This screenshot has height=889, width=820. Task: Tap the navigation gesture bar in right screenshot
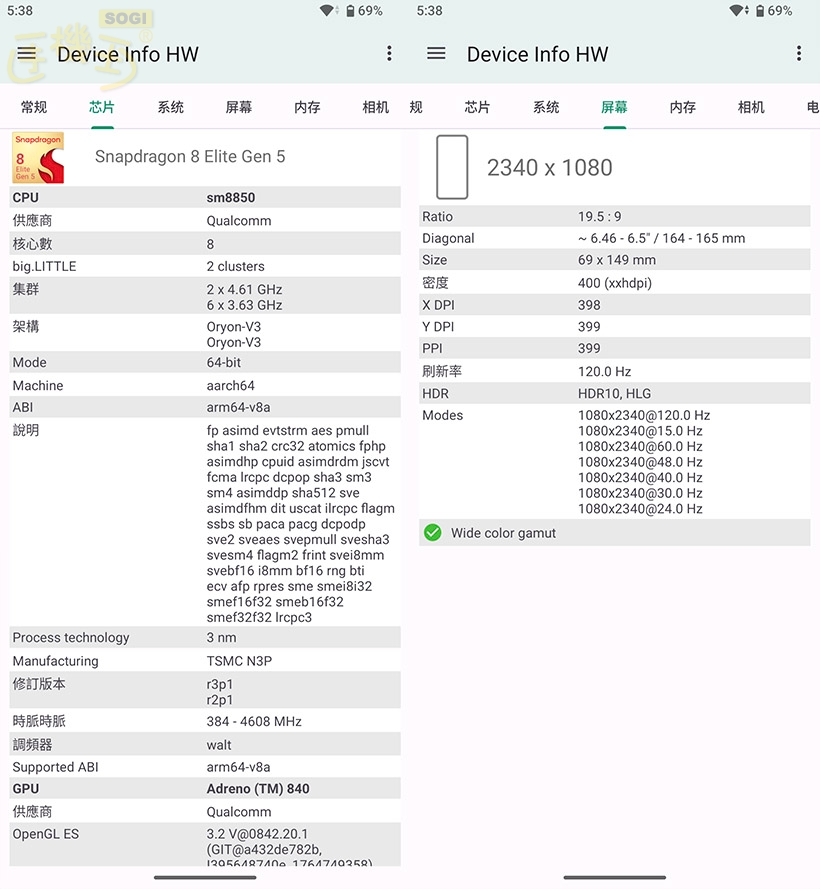click(x=615, y=877)
